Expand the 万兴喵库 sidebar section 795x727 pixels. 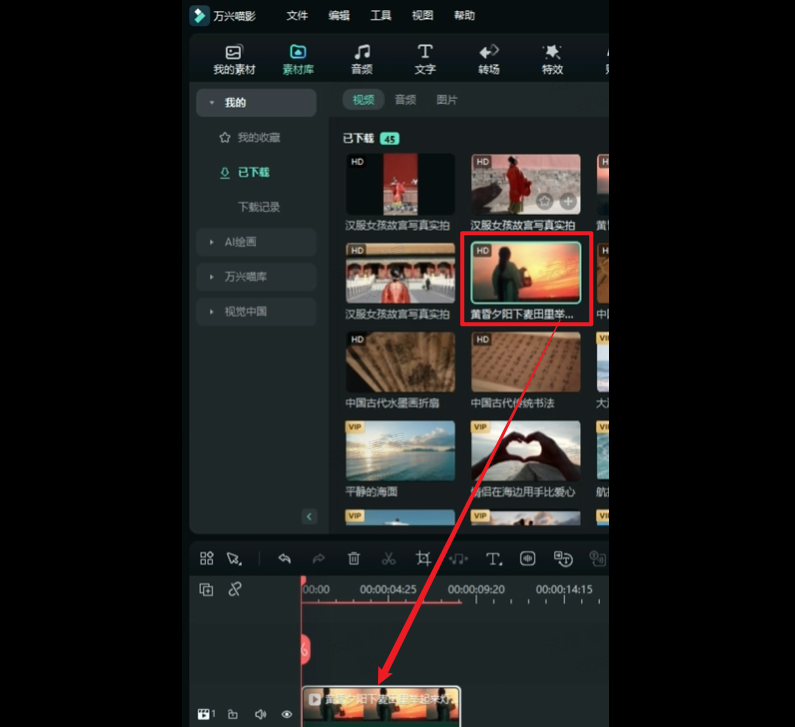(256, 277)
